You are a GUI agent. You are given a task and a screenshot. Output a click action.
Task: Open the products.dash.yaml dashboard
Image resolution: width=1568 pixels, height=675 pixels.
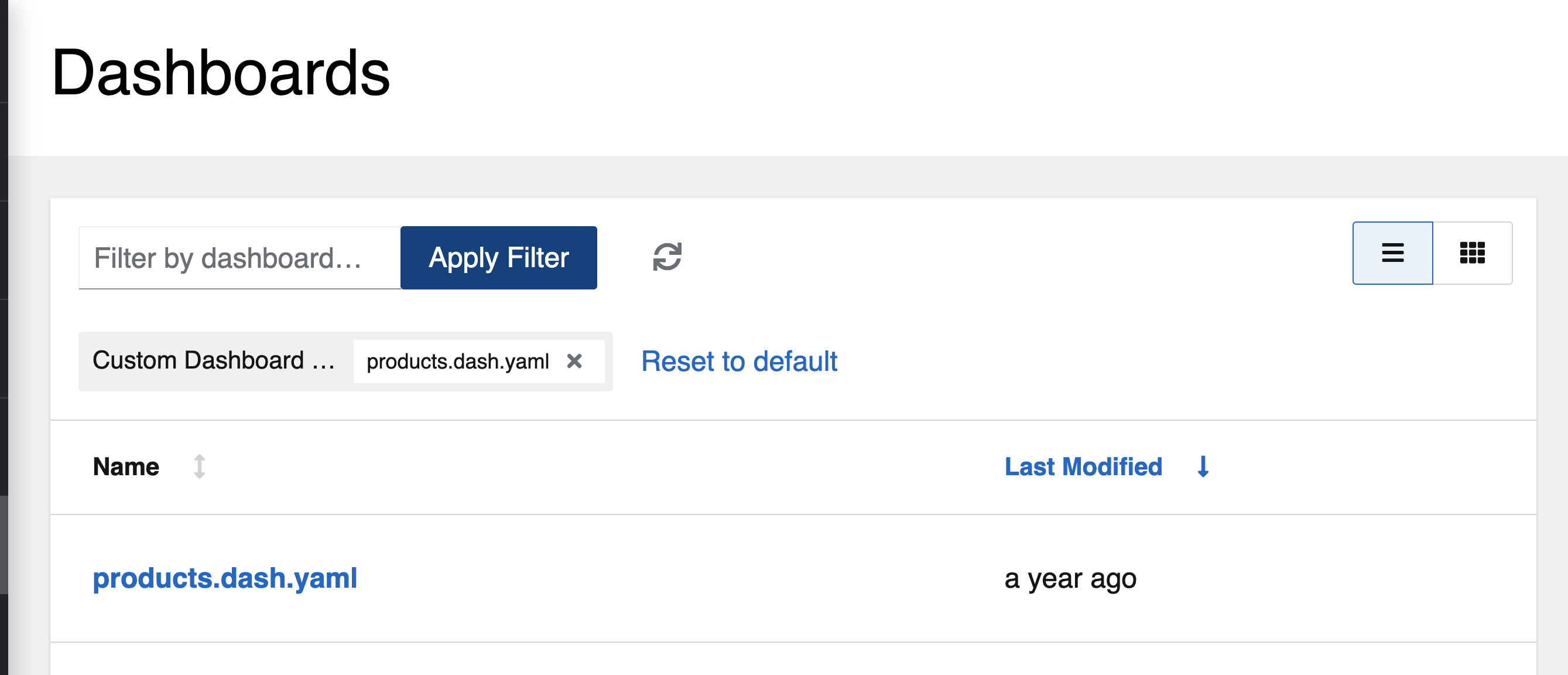point(226,578)
